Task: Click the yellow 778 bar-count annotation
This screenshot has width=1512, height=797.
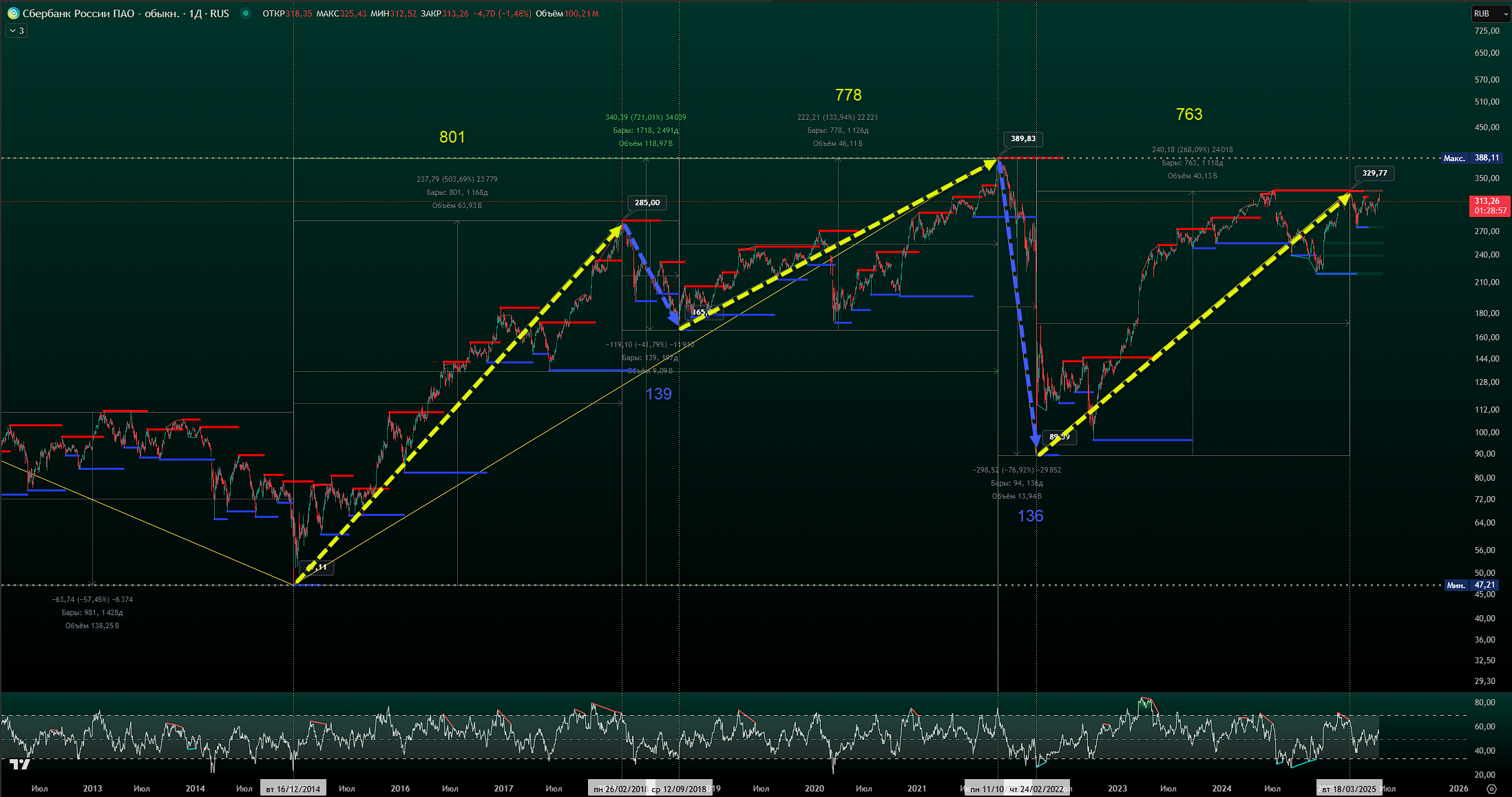Action: pos(848,95)
